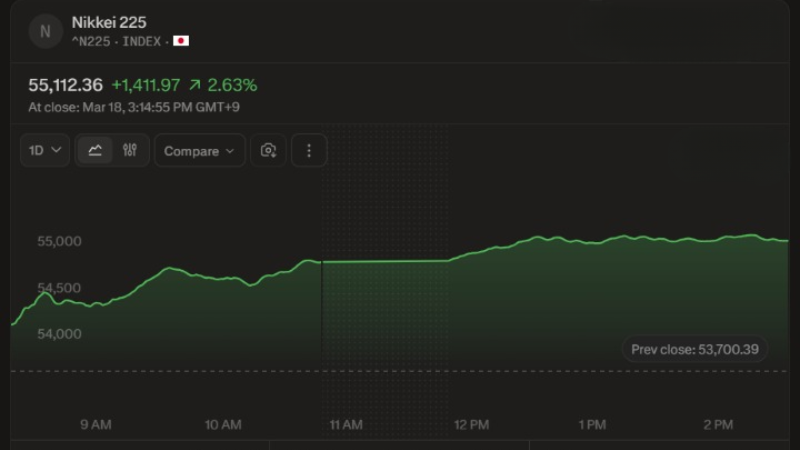Image resolution: width=800 pixels, height=450 pixels.
Task: Click the +1,411.97 change value
Action: coord(145,85)
